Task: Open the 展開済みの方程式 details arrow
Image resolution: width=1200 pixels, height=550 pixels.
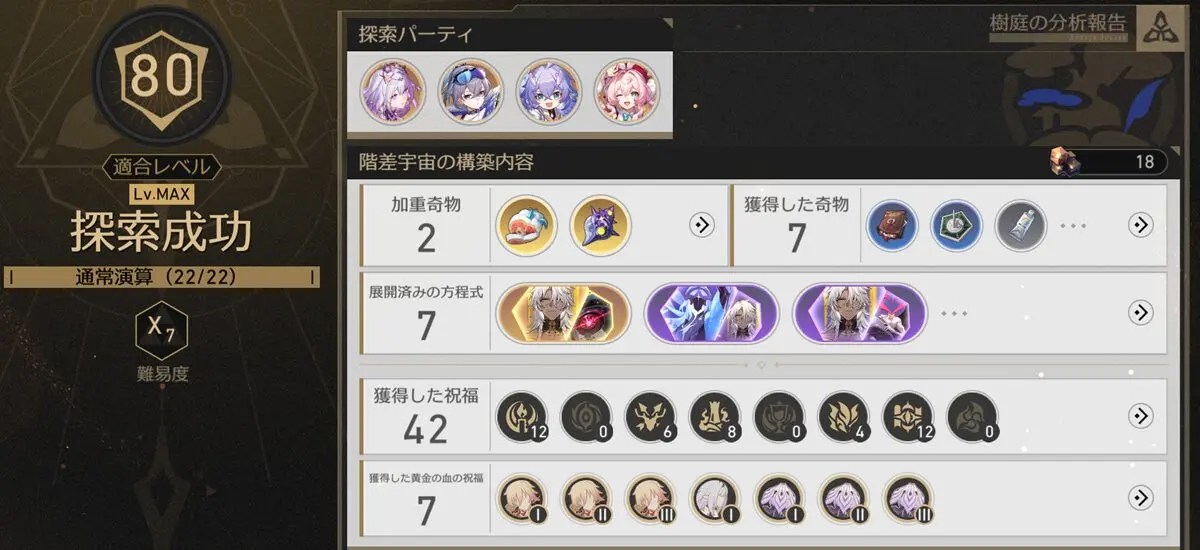Action: click(1141, 313)
